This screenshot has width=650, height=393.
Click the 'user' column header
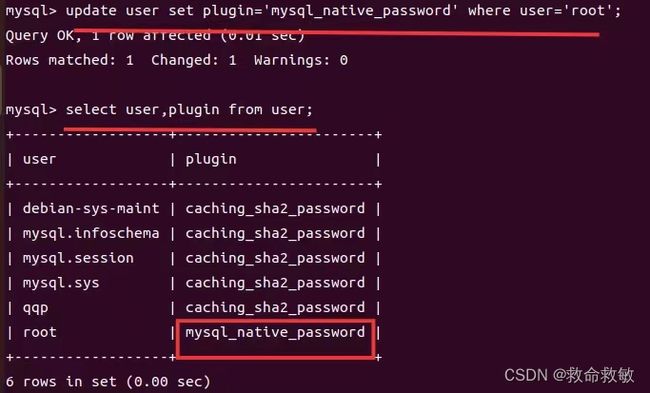(x=39, y=159)
